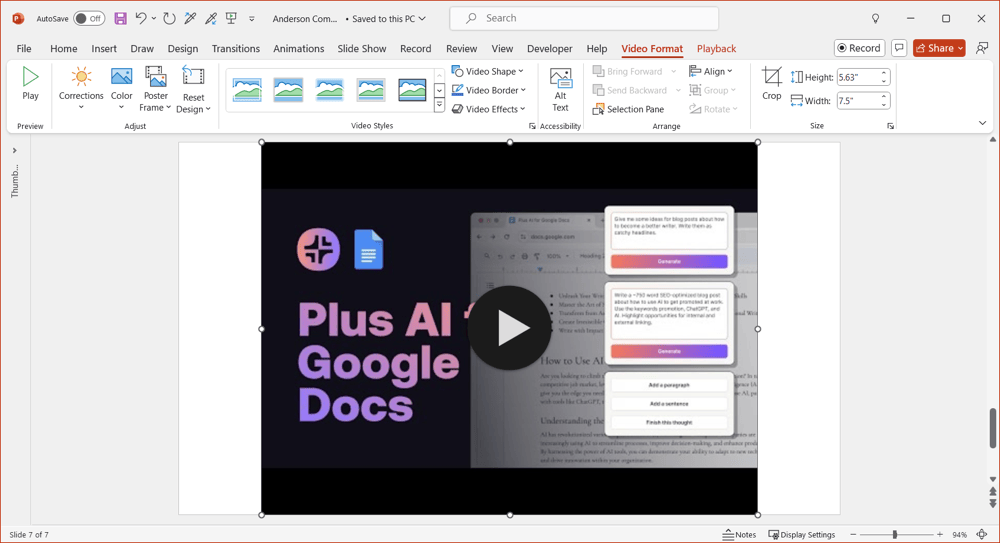Click the Redo icon
1000x543 pixels.
[169, 19]
